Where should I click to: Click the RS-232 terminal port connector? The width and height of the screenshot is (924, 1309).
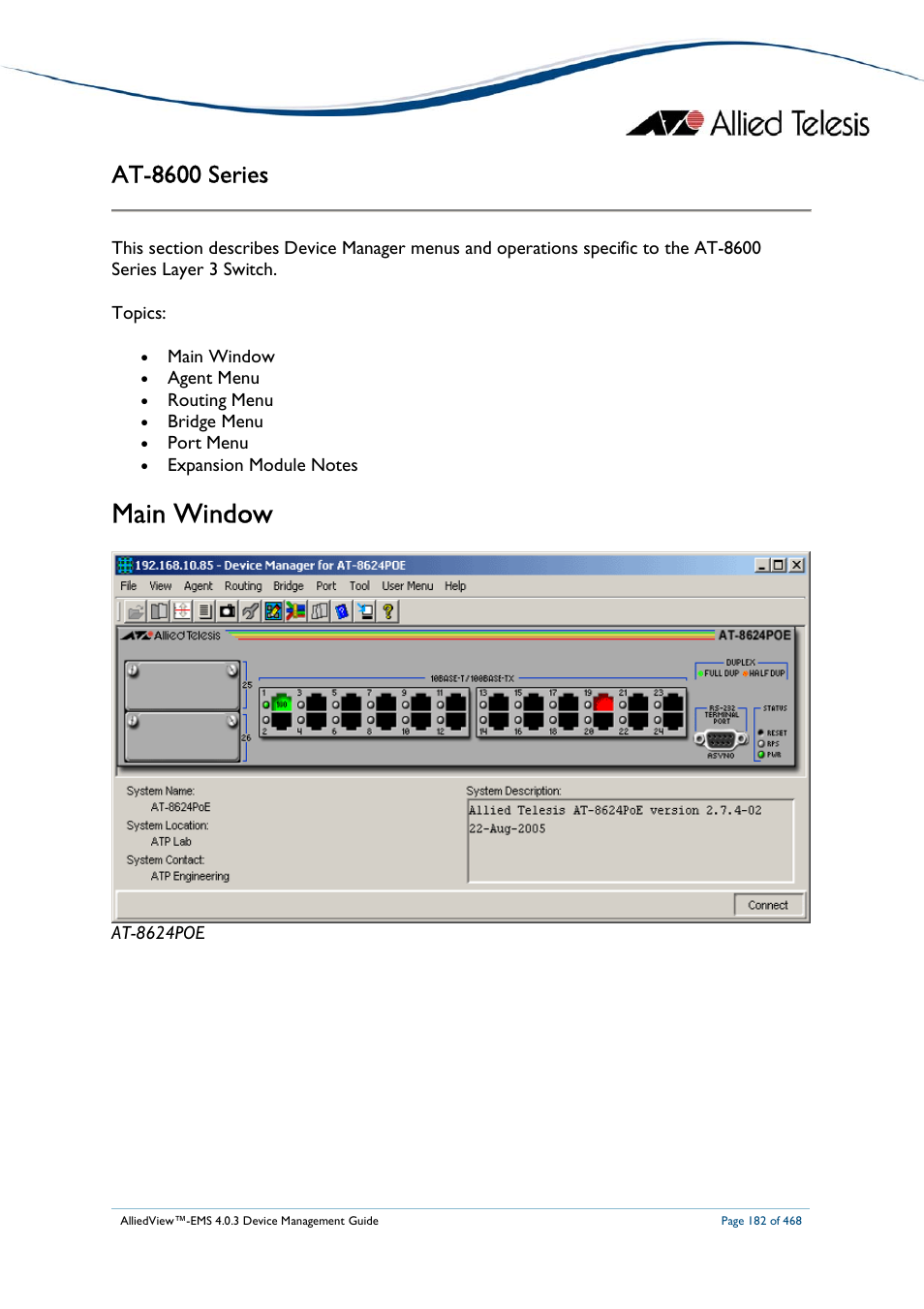722,739
